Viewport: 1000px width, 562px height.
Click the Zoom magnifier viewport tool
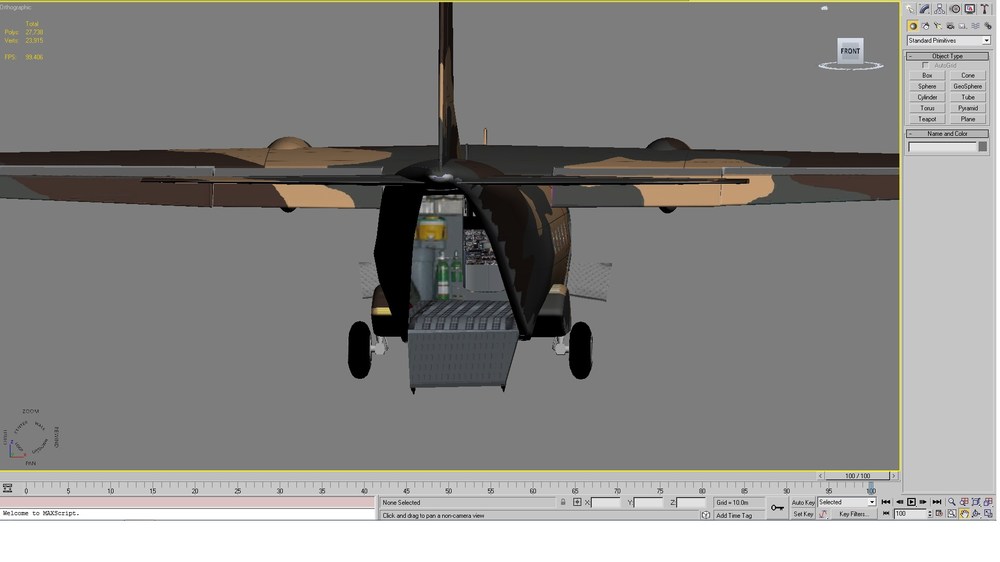click(952, 502)
